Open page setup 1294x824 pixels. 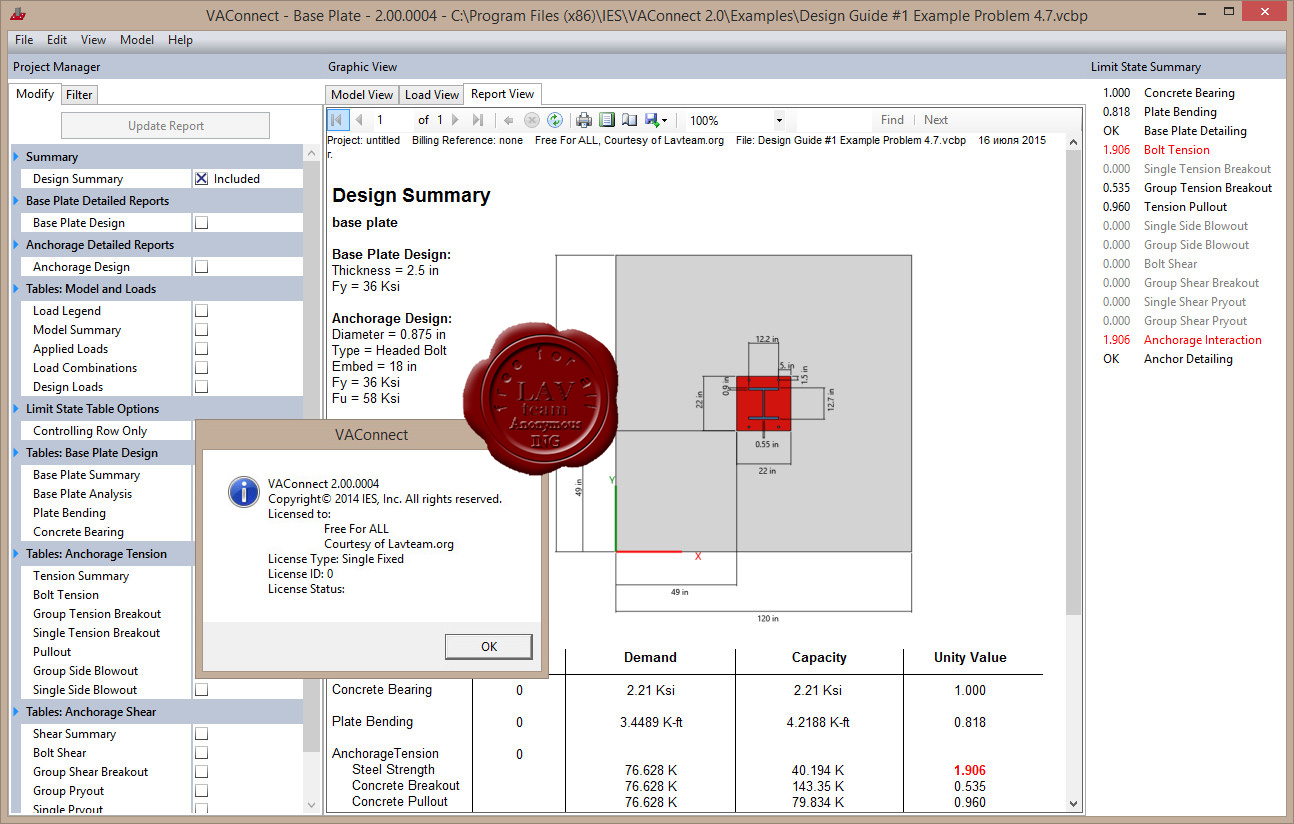[x=629, y=120]
